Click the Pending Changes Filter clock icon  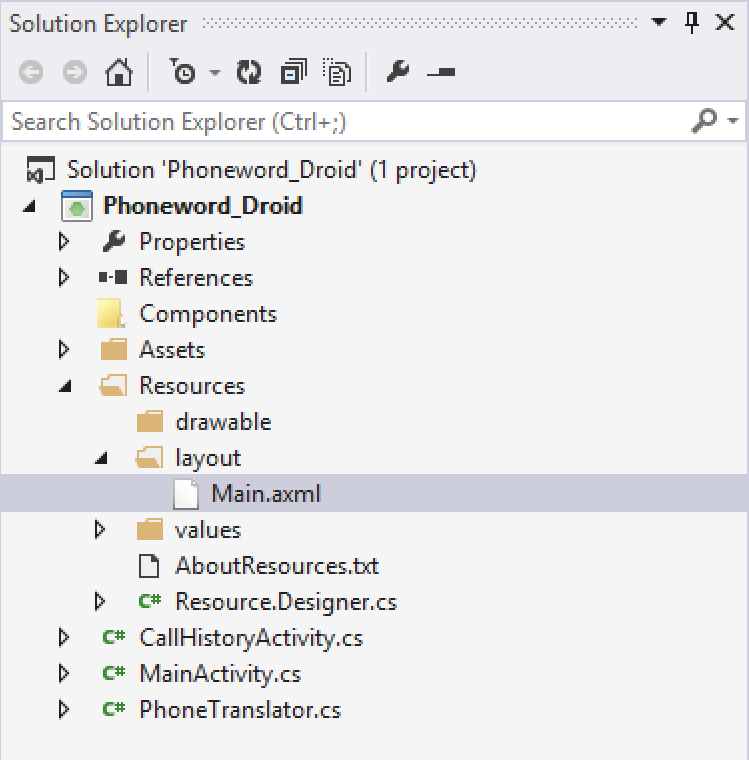coord(183,73)
